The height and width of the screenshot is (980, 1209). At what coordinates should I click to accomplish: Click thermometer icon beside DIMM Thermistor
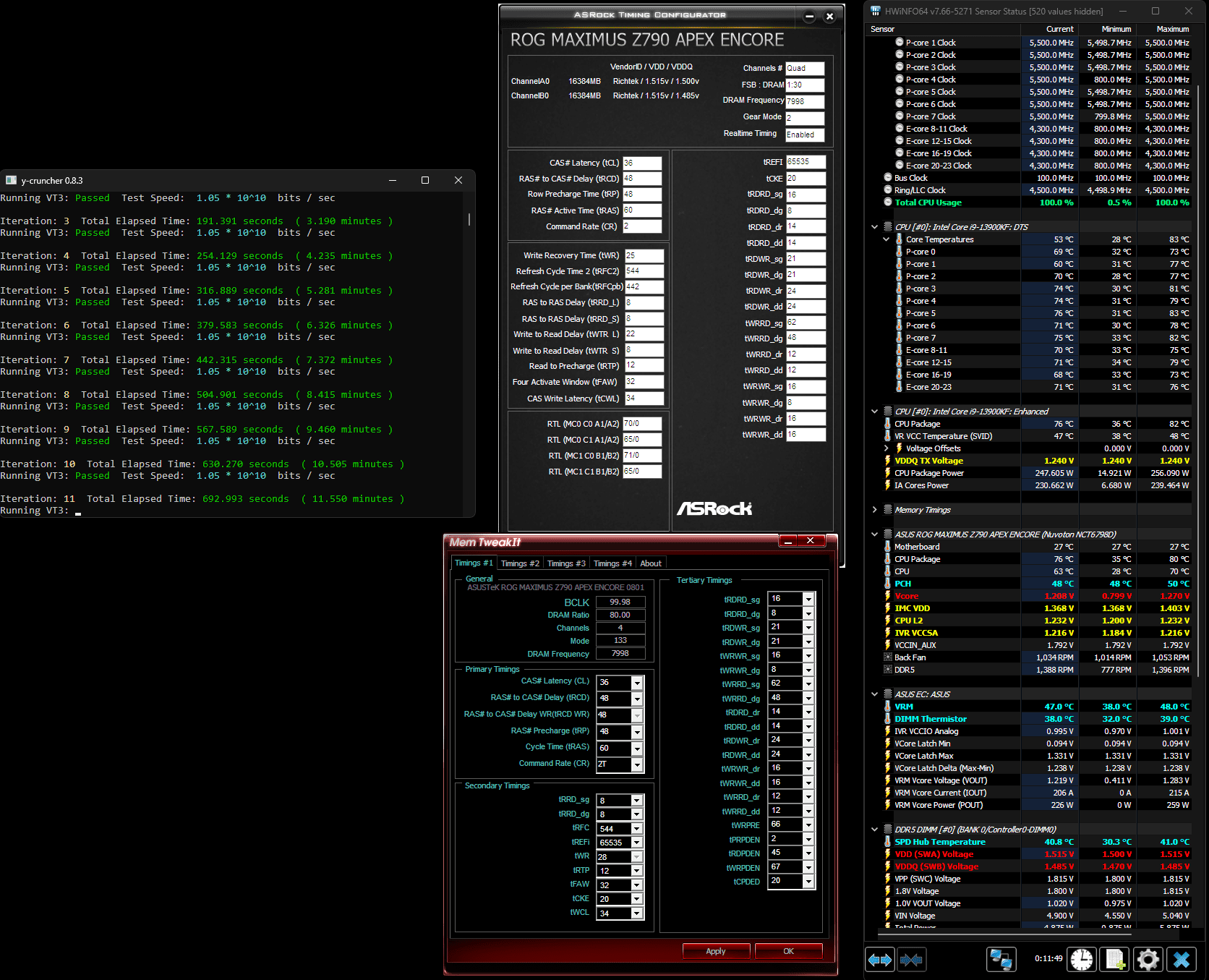point(888,718)
